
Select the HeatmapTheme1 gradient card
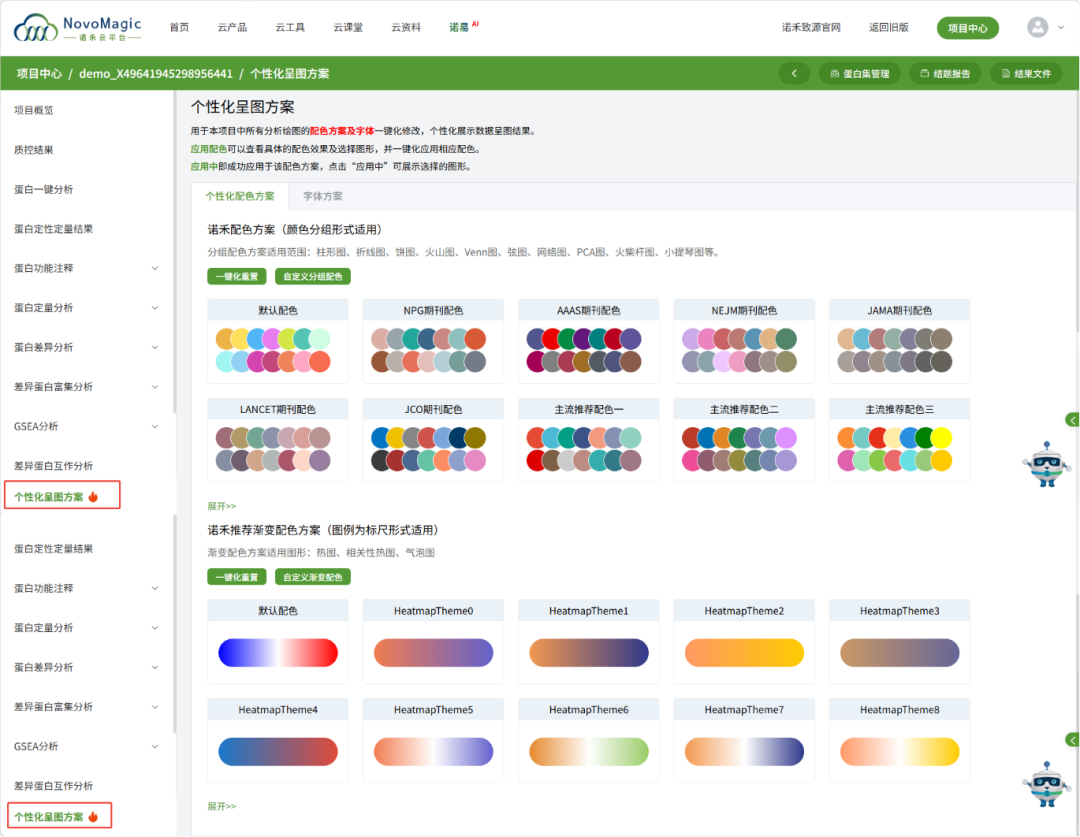coord(589,641)
